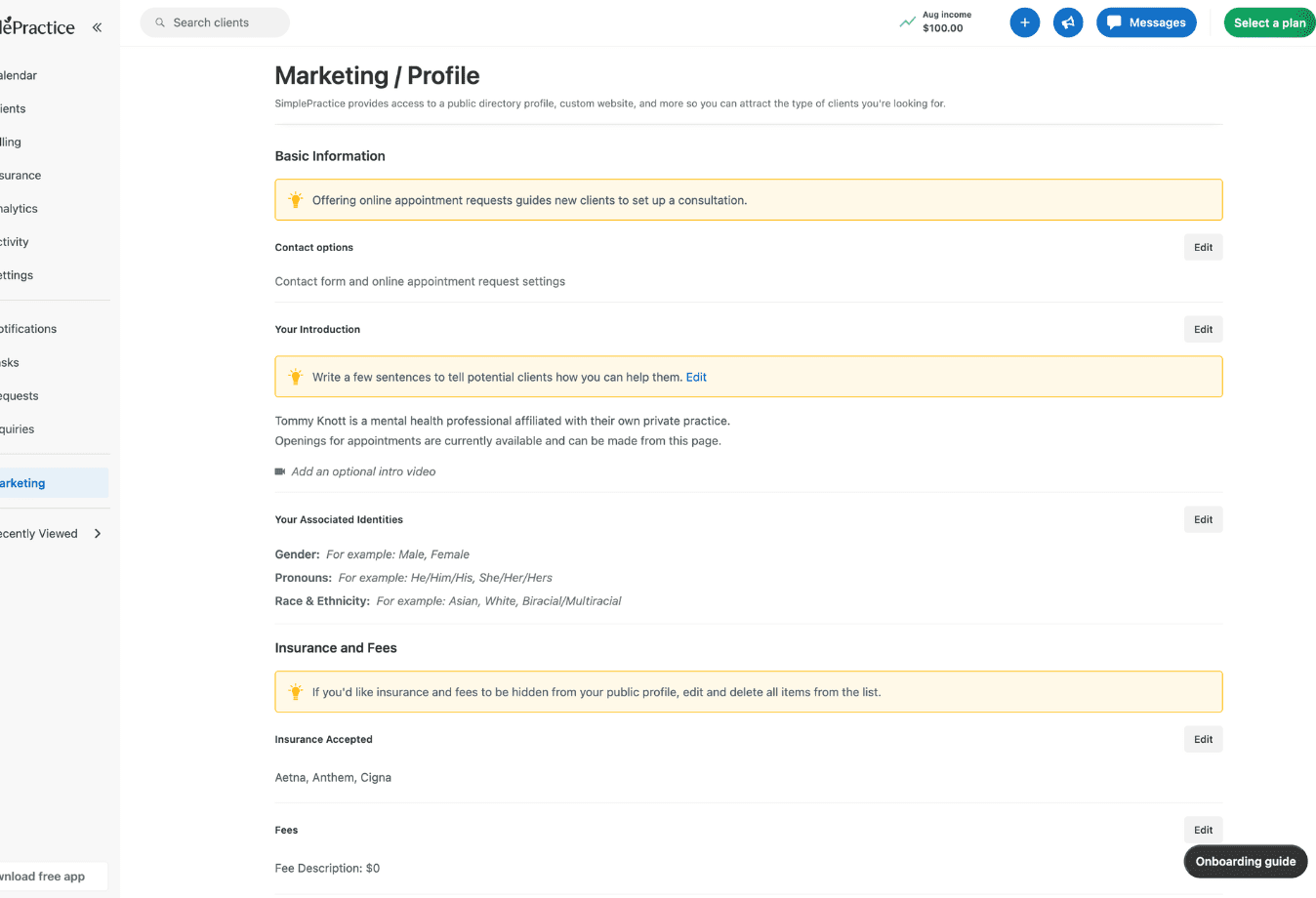Image resolution: width=1316 pixels, height=898 pixels.
Task: Open the Onboarding guide
Action: coord(1245,862)
